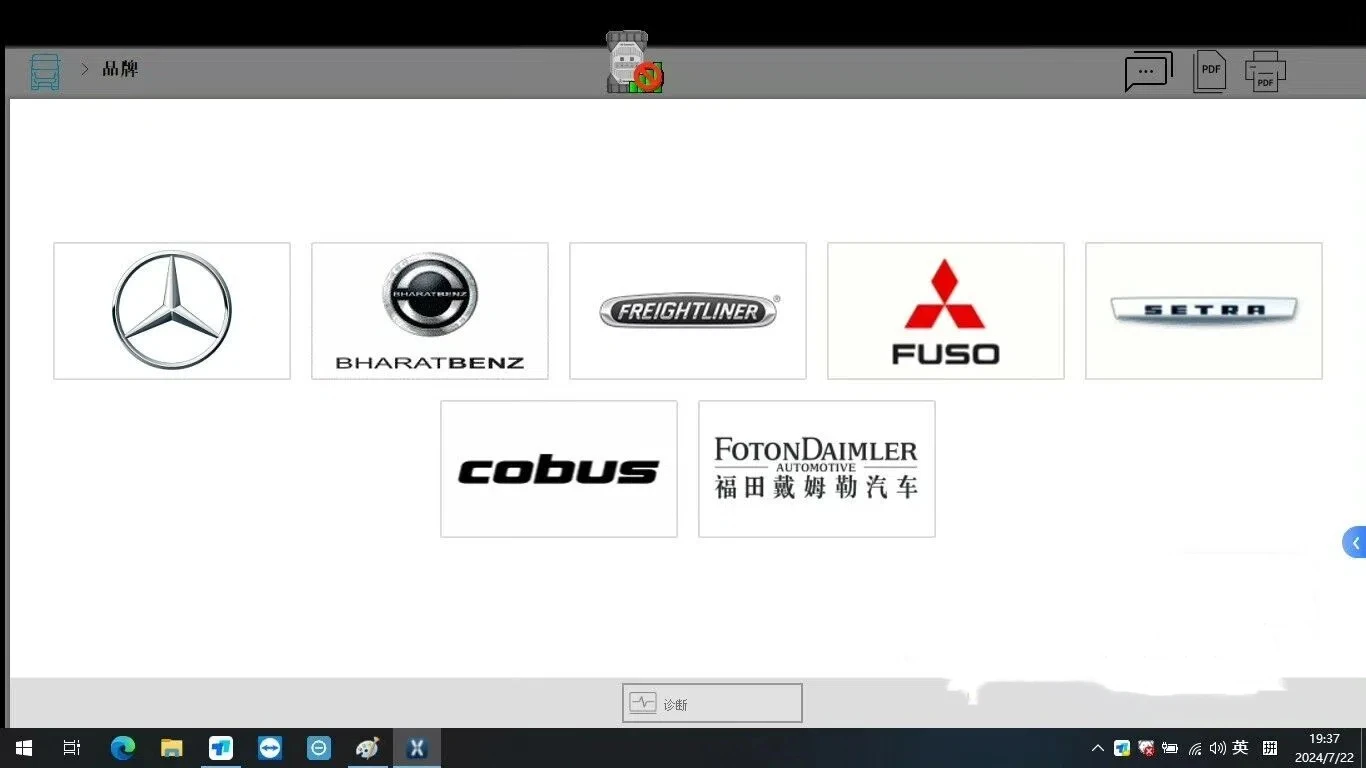Open the Paint palette taskbar icon
Image resolution: width=1366 pixels, height=768 pixels.
pyautogui.click(x=368, y=748)
